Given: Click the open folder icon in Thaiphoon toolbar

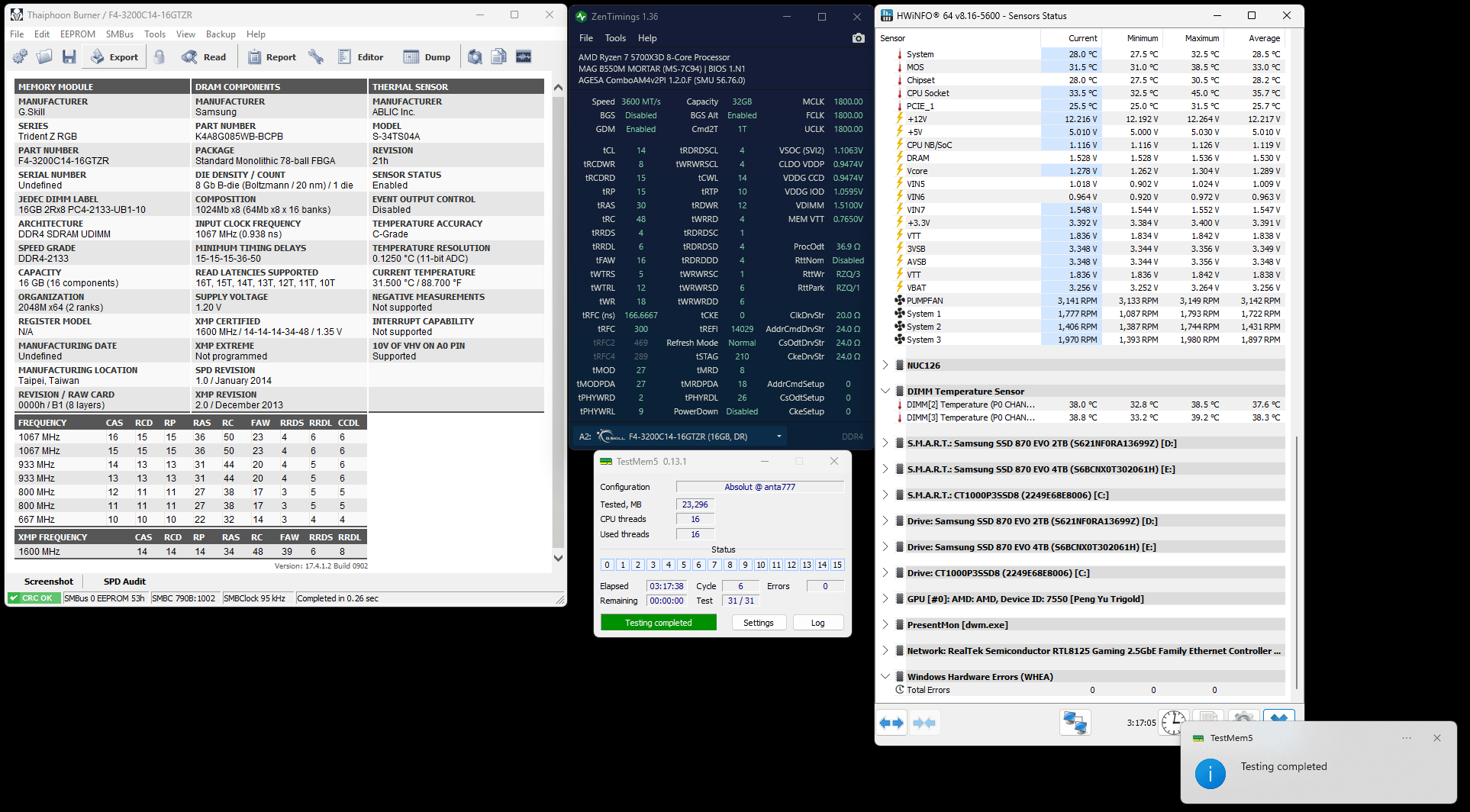Looking at the screenshot, I should tap(45, 57).
